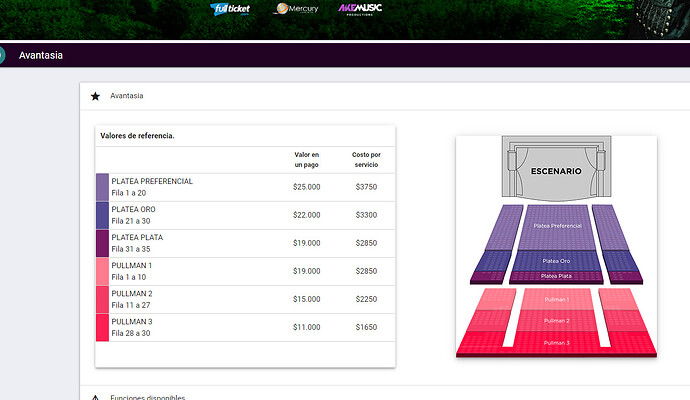690x400 pixels.
Task: Click the fullticket logo in the banner
Action: click(x=230, y=9)
